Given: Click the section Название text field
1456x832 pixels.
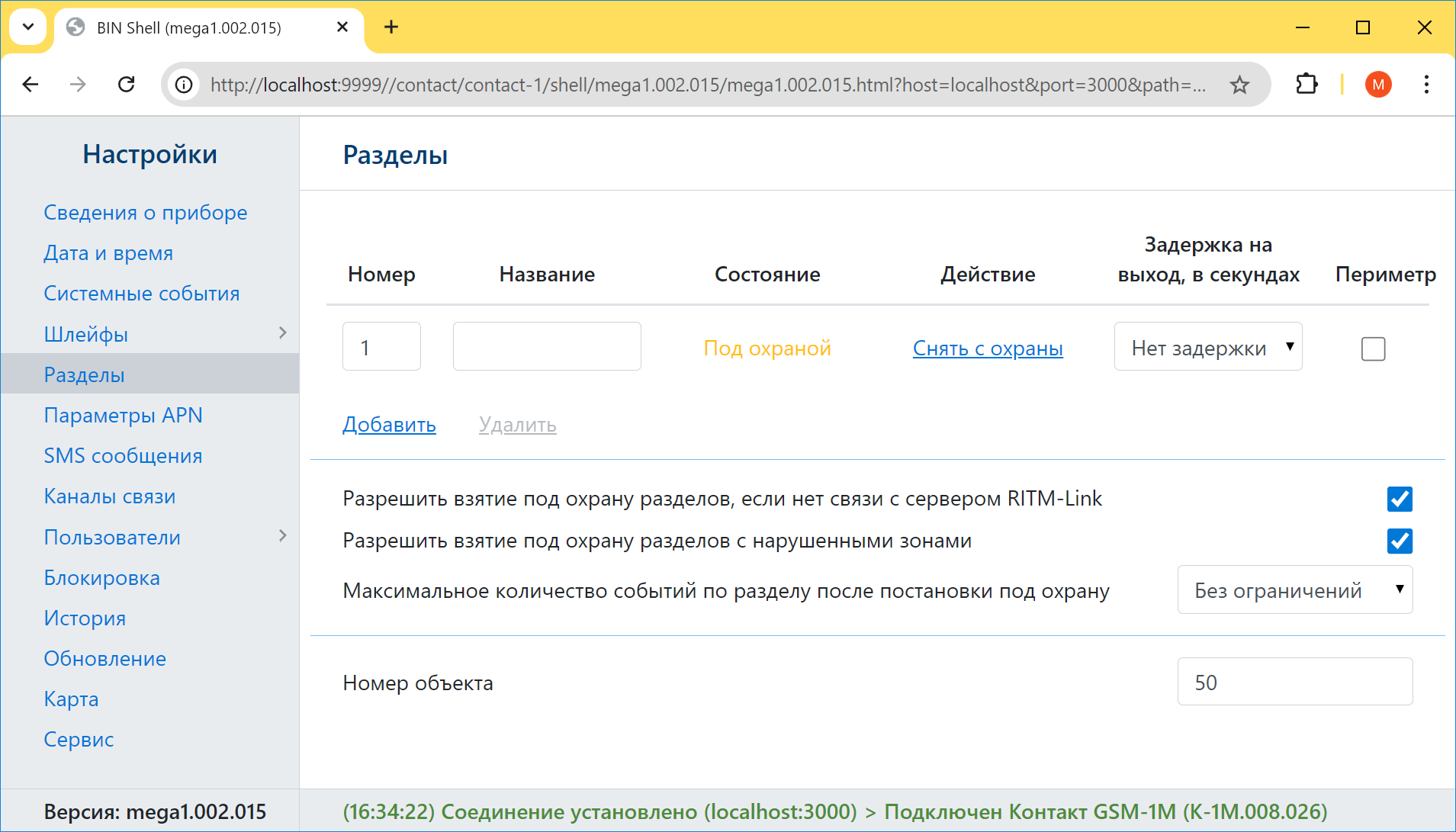Looking at the screenshot, I should [x=547, y=347].
